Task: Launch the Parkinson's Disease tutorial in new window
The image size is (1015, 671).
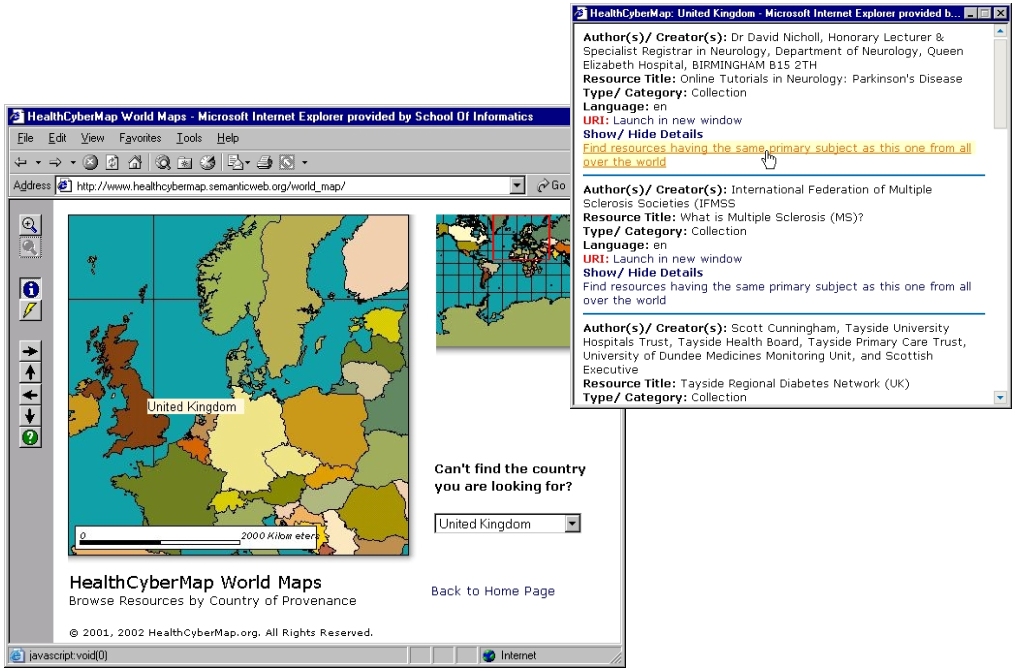Action: tap(677, 120)
